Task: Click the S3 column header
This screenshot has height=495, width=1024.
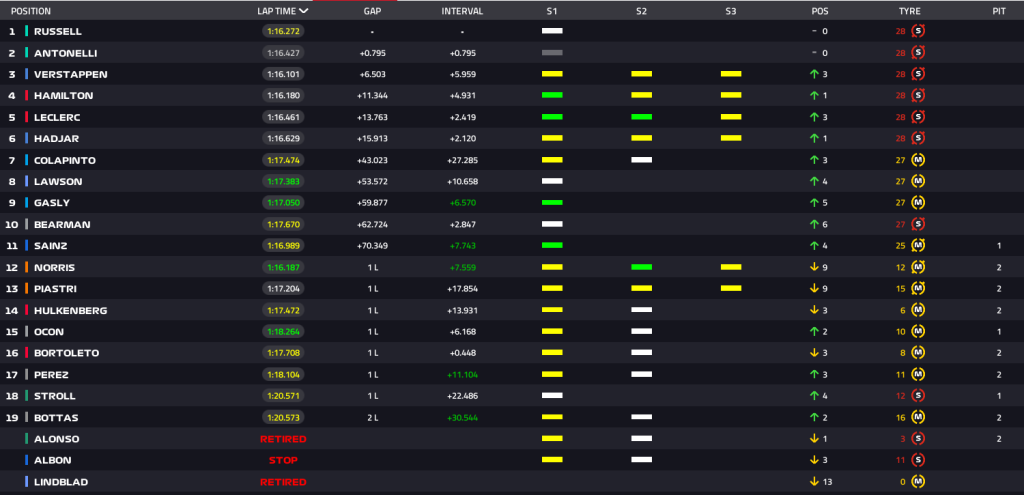Action: tap(731, 11)
